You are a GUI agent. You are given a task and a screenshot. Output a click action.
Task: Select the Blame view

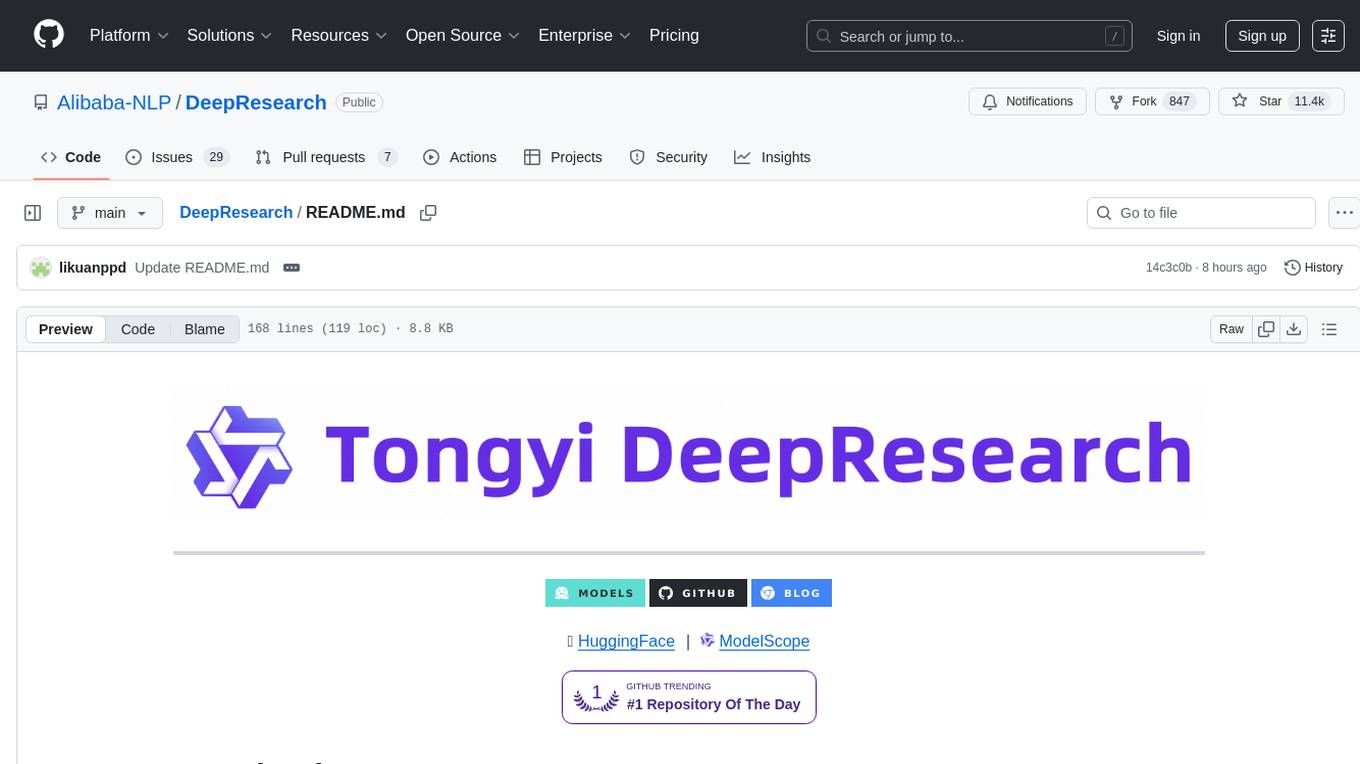click(204, 329)
